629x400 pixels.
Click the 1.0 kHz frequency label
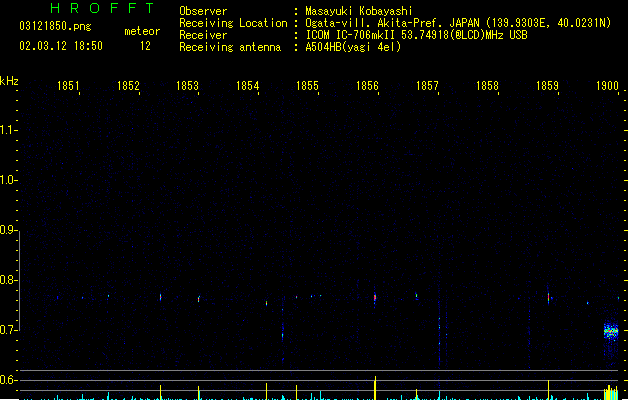tap(7, 180)
